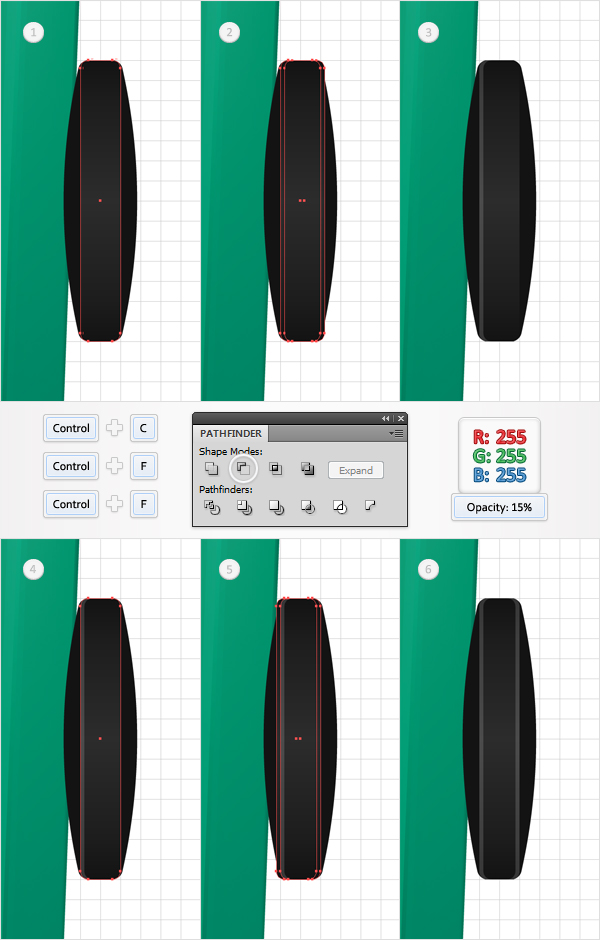
Task: Open the Pathfinder panel flyout menu
Action: (396, 433)
